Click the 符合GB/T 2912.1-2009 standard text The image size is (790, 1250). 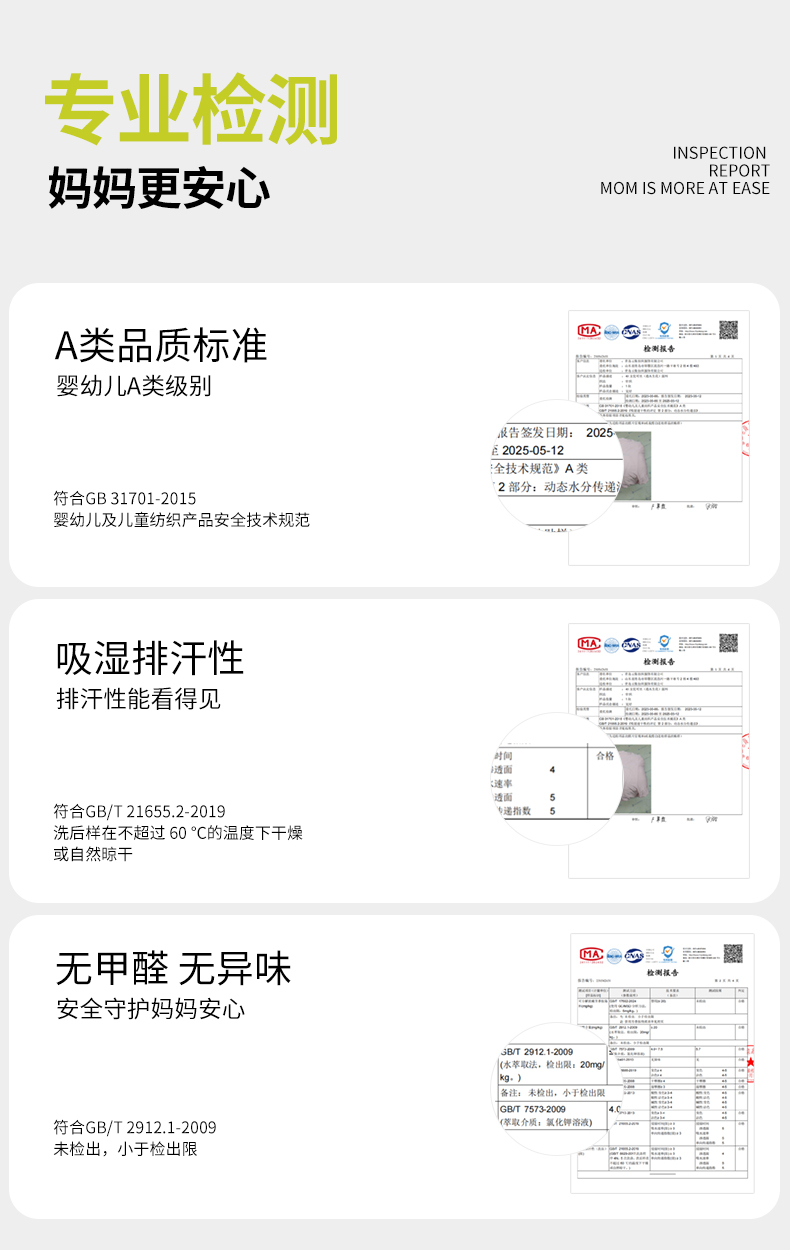[x=135, y=1127]
